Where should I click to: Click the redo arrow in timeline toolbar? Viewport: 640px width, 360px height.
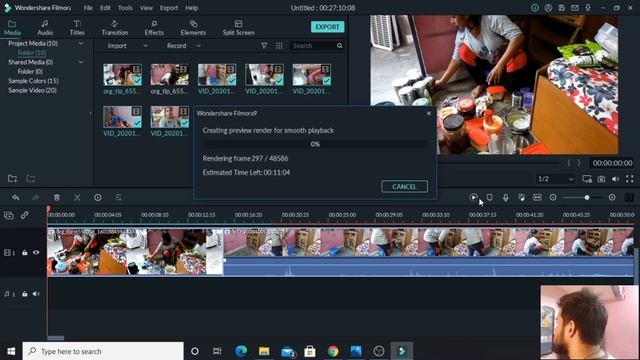[x=36, y=198]
